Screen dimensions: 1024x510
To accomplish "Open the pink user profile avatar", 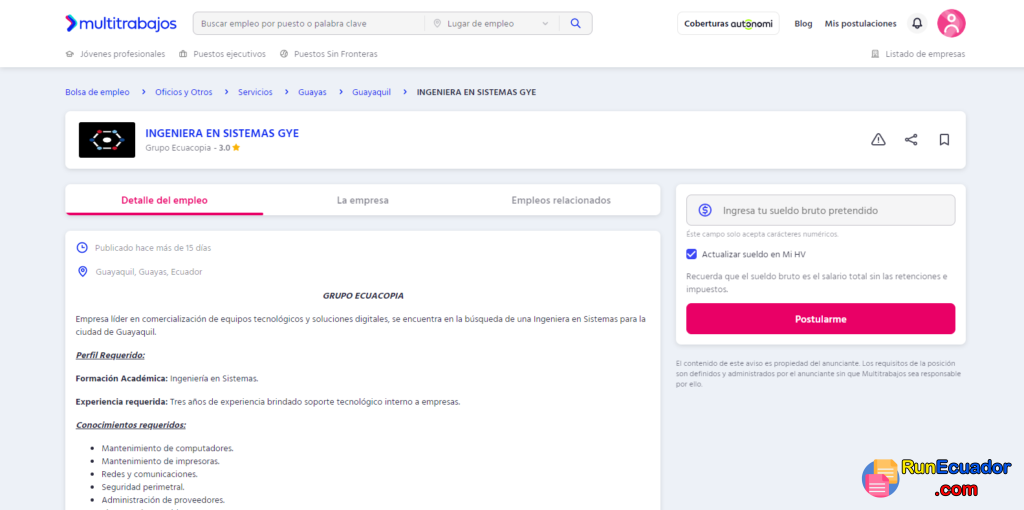I will [951, 24].
